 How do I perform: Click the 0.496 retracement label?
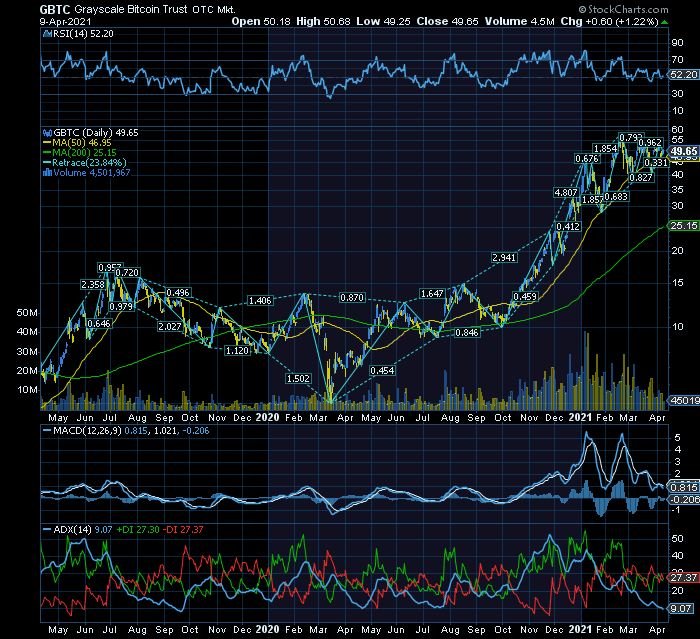click(178, 292)
